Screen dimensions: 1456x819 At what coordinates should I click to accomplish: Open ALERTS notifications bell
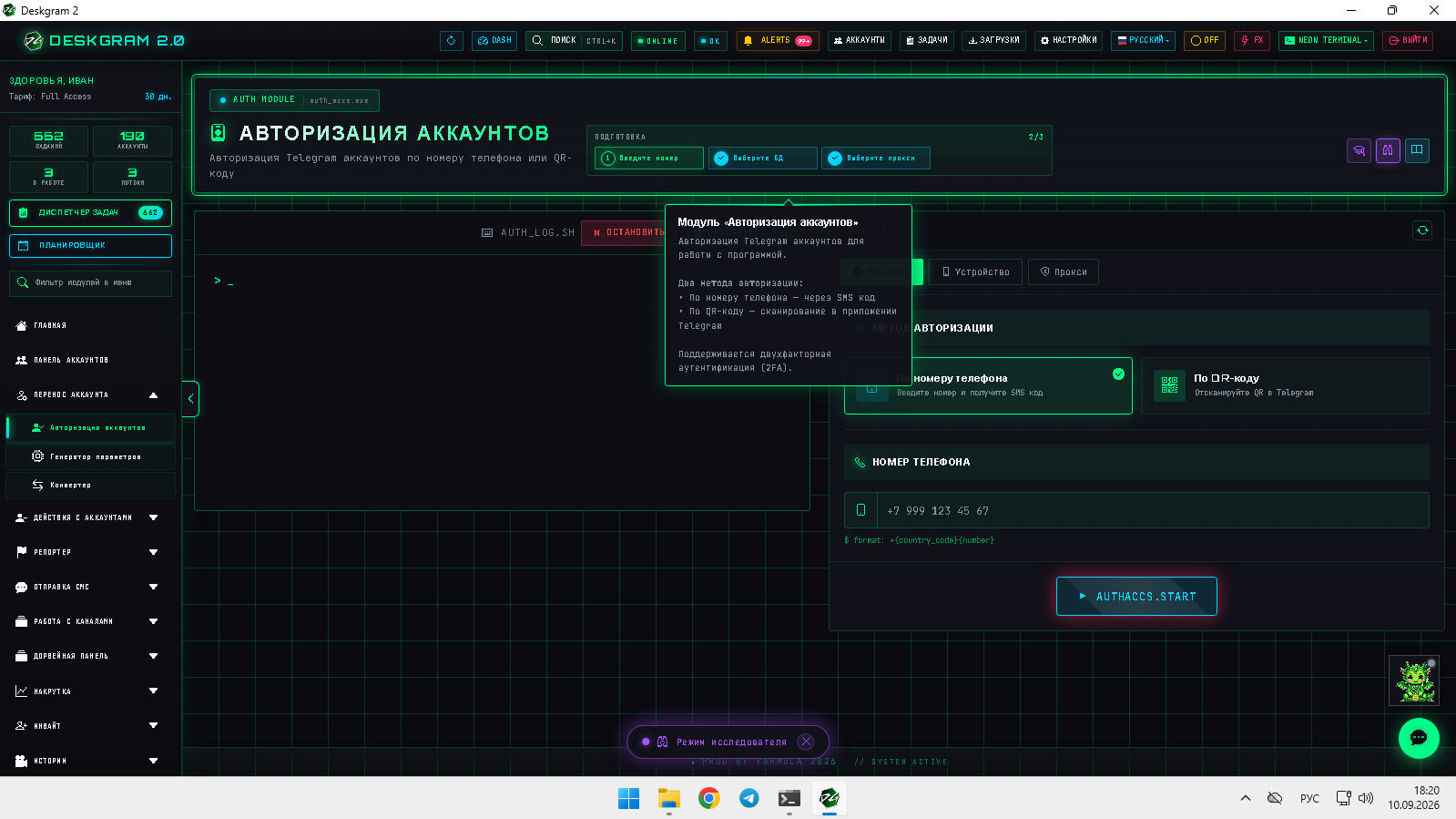(x=778, y=41)
